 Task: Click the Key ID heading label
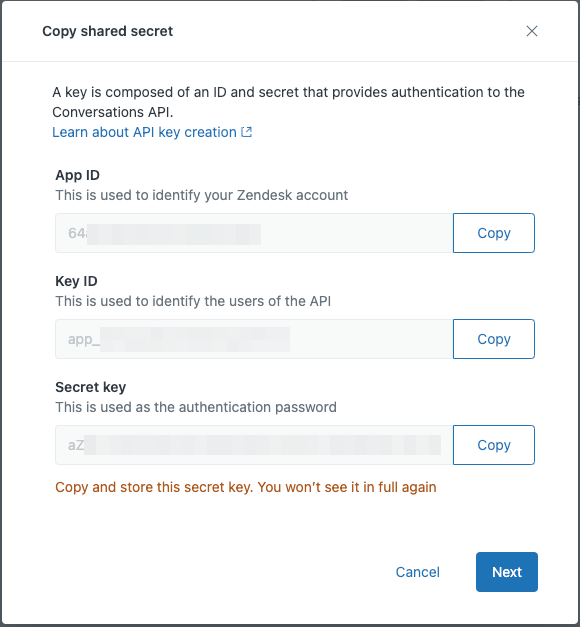(x=76, y=281)
